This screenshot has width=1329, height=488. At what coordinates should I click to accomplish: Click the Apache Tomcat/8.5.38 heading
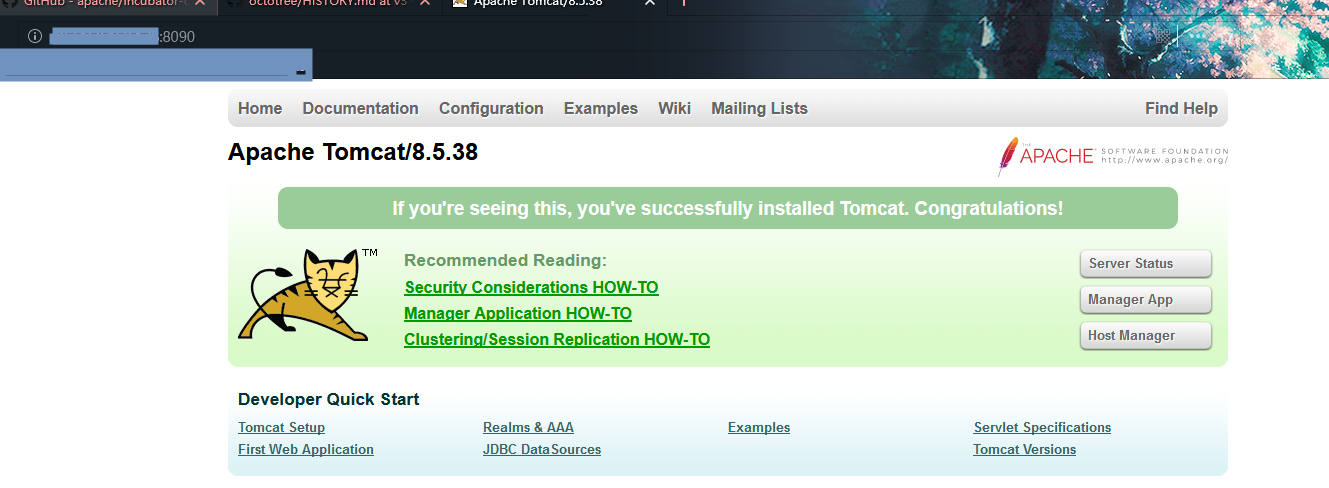[x=353, y=153]
